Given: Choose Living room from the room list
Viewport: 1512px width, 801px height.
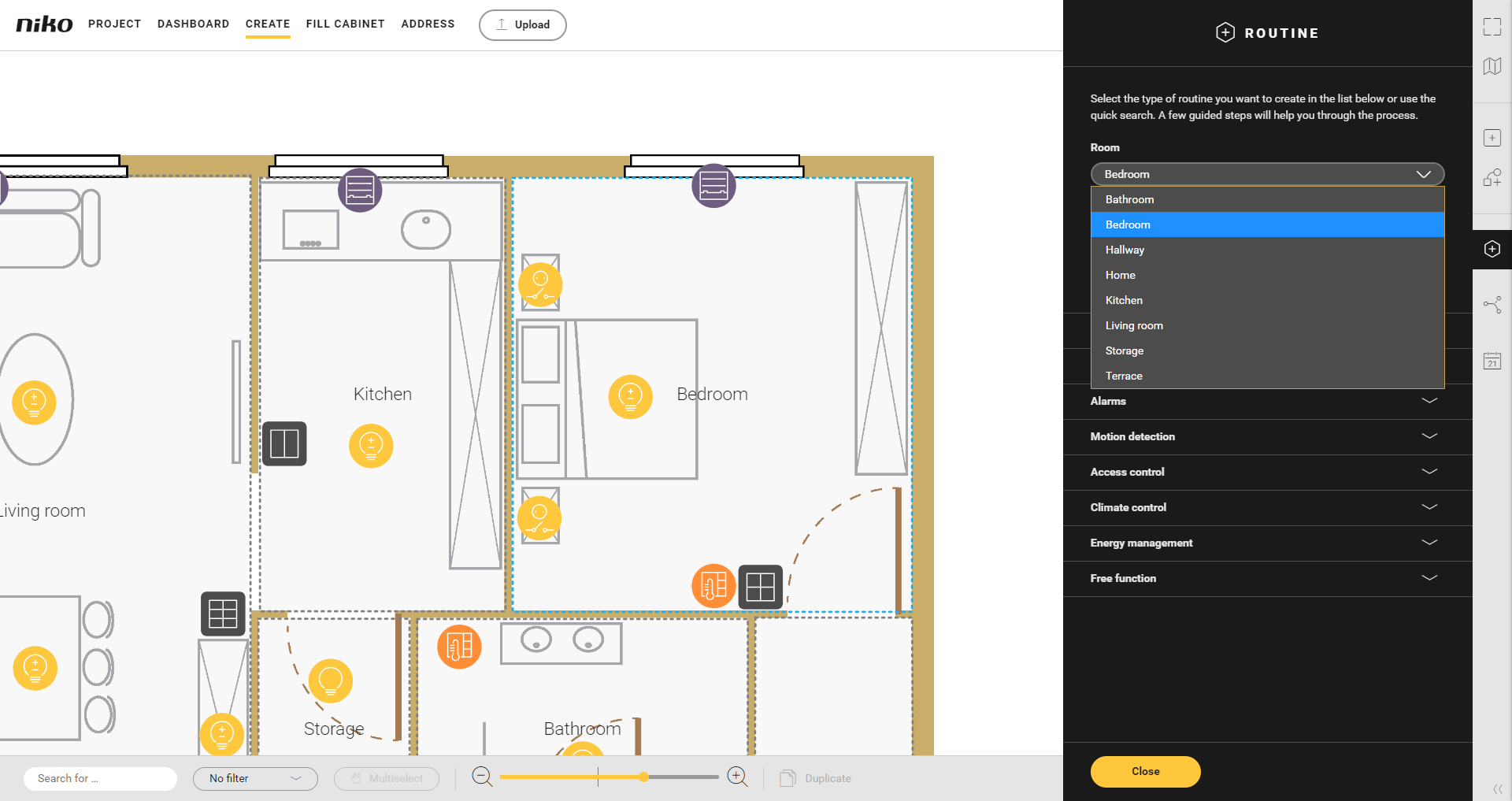Looking at the screenshot, I should coord(1134,325).
